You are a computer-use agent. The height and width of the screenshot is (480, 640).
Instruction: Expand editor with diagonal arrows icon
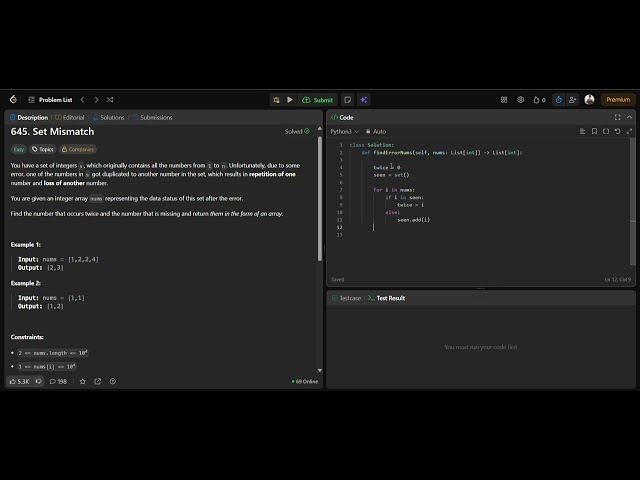tap(629, 131)
